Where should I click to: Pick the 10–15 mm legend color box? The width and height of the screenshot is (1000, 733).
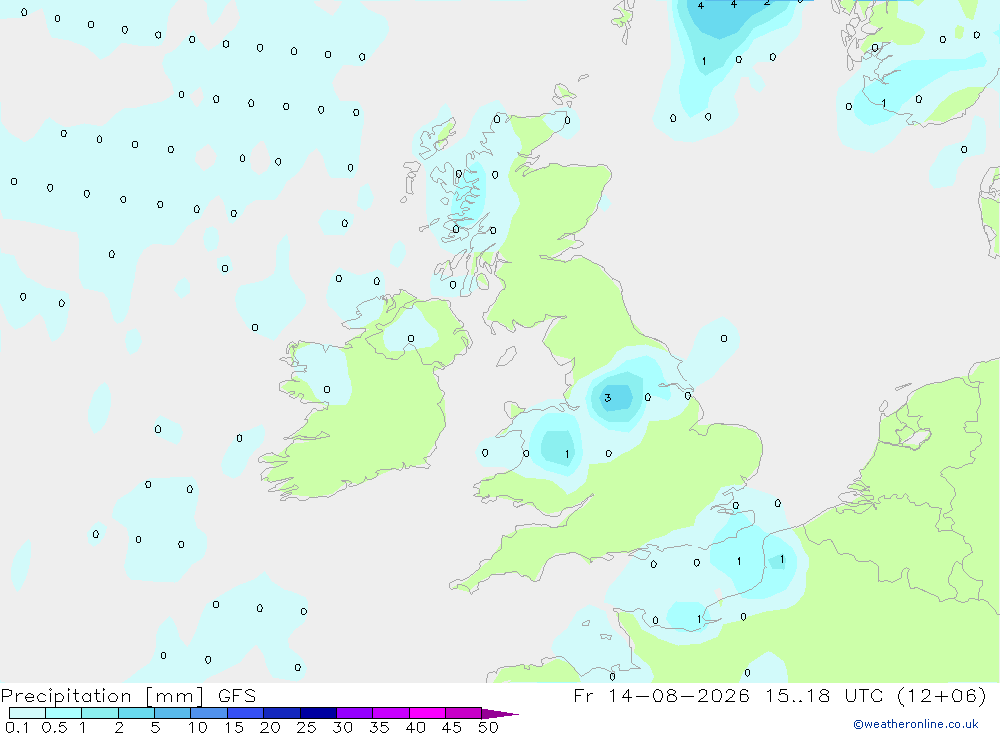tap(209, 713)
